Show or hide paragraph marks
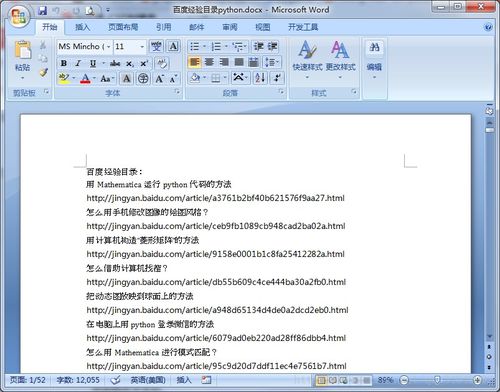The height and width of the screenshot is (392, 500). click(x=277, y=78)
